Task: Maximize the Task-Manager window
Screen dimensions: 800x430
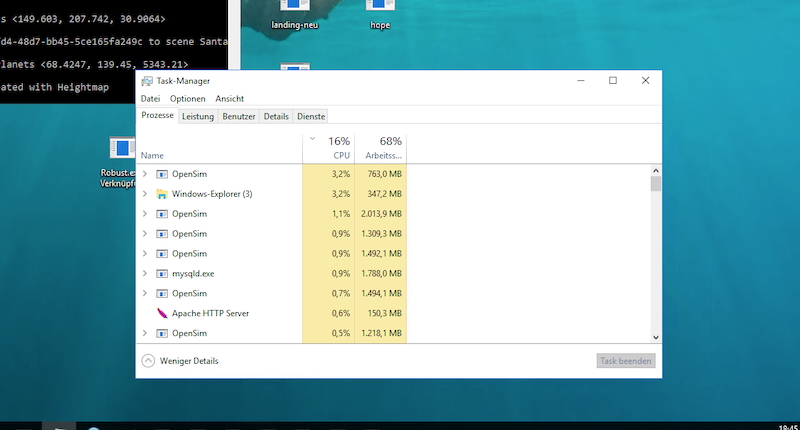Action: pos(613,81)
